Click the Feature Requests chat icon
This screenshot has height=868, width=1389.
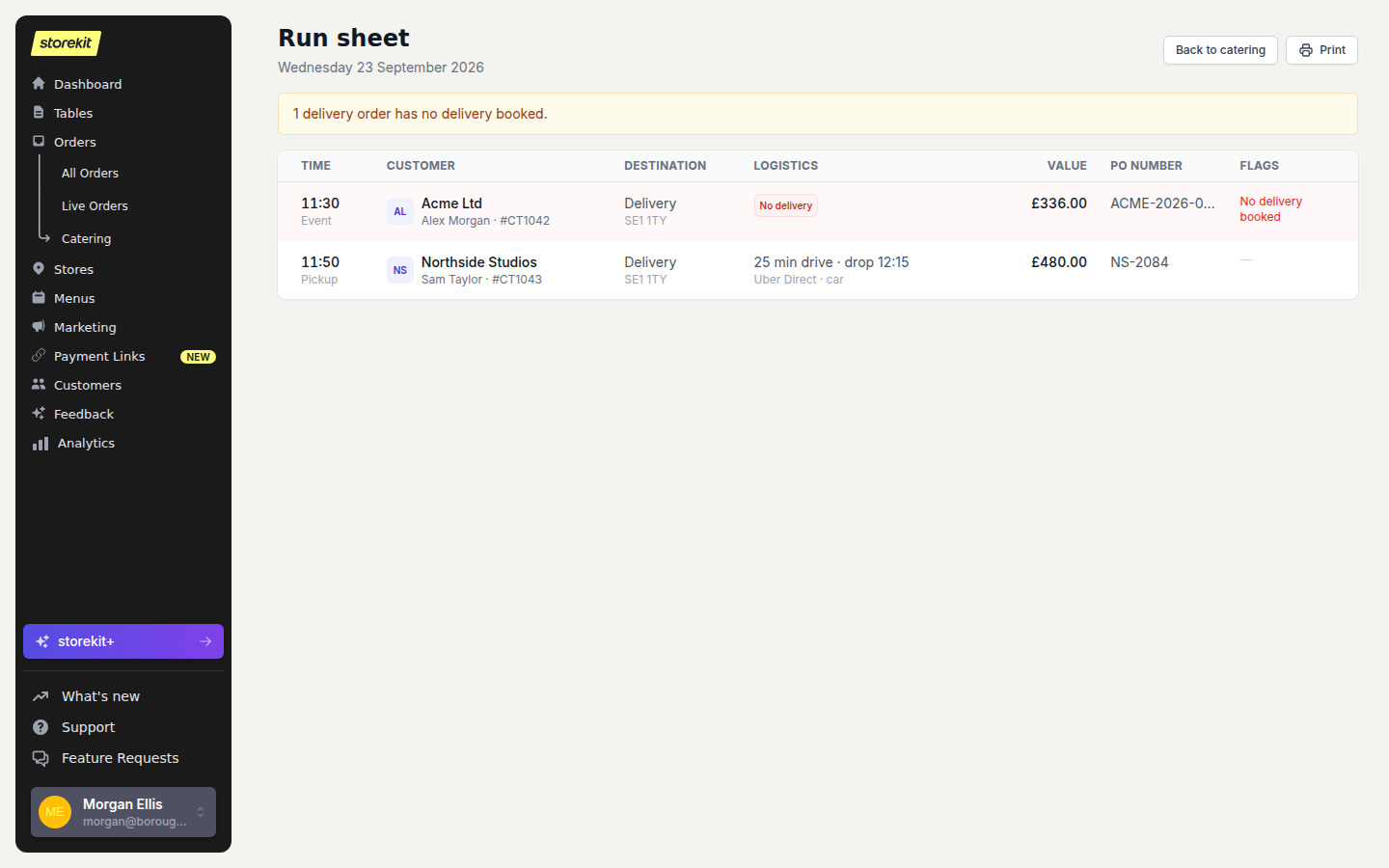click(x=41, y=758)
